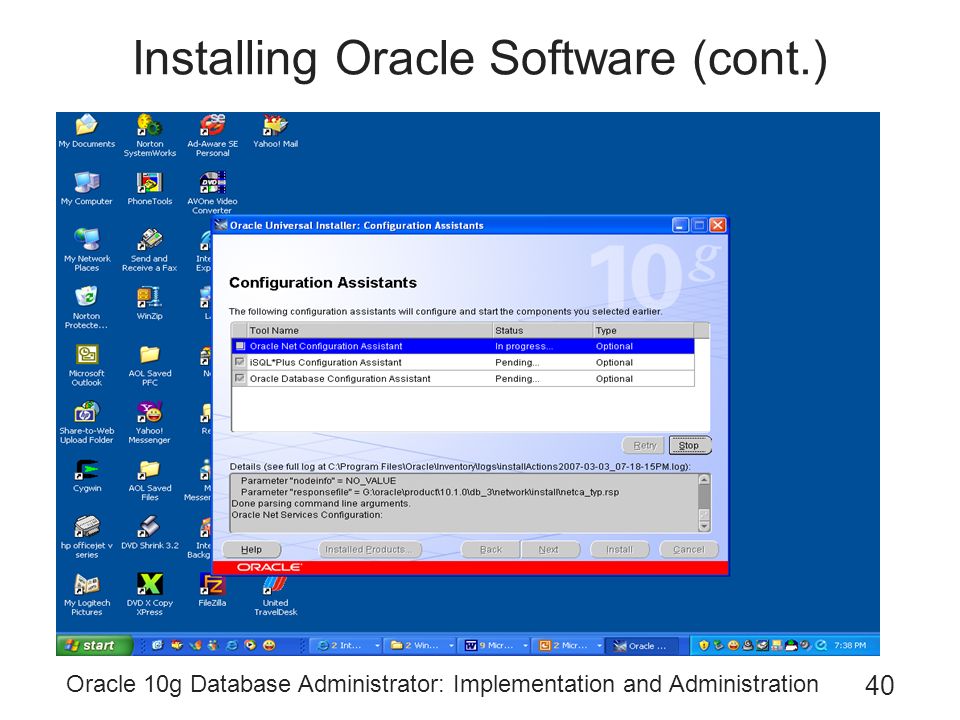Select the FileZilla desktop shortcut
The height and width of the screenshot is (720, 960).
click(x=212, y=590)
